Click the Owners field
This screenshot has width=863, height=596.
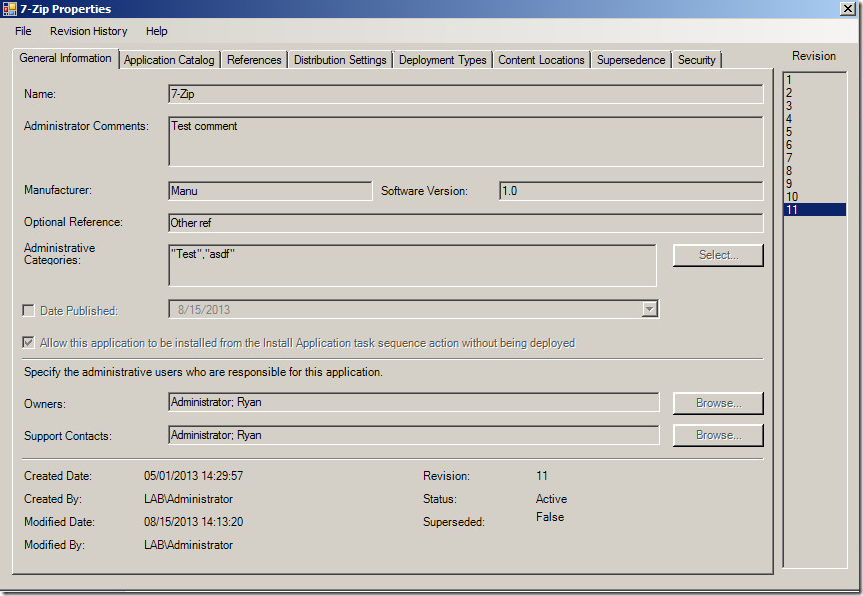413,402
